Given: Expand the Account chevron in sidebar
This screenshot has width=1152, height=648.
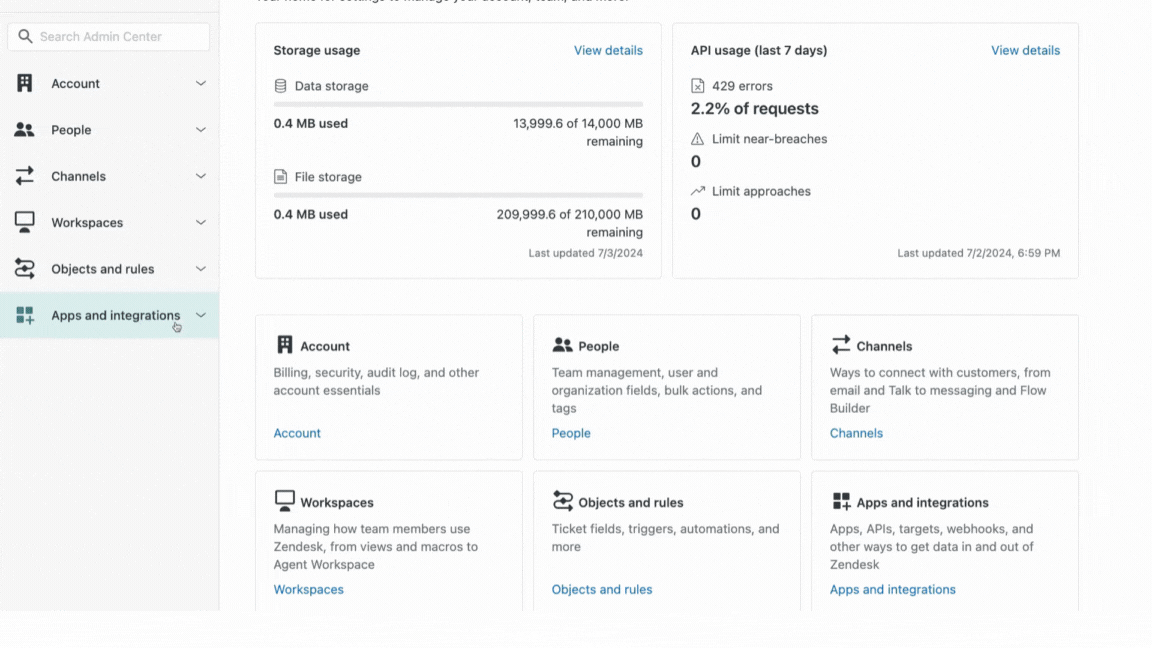Looking at the screenshot, I should tap(201, 84).
